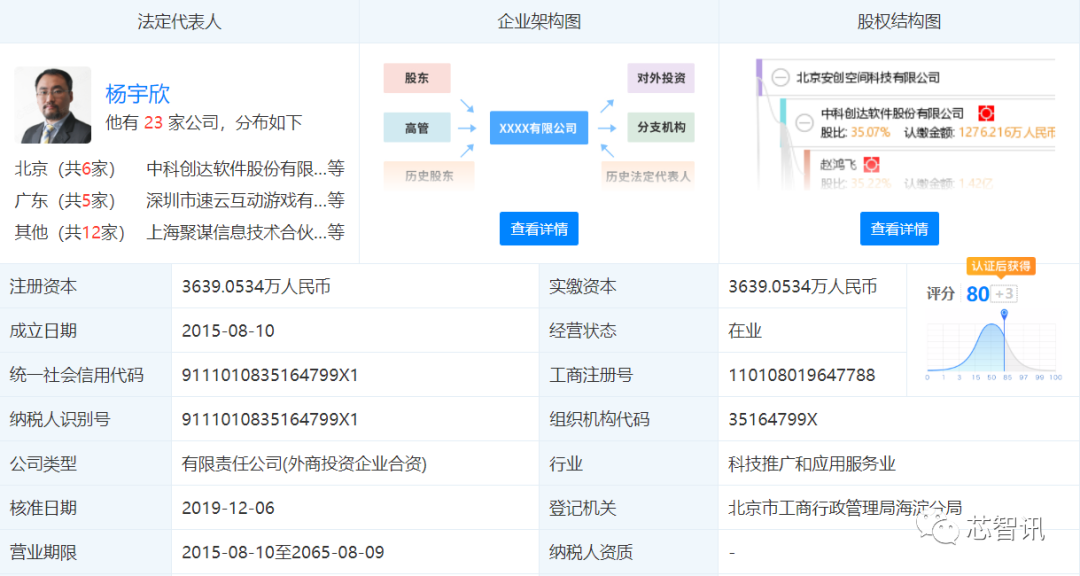The image size is (1080, 576).
Task: Click credit code beside 统一社会信用代码
Action: pyautogui.click(x=270, y=375)
